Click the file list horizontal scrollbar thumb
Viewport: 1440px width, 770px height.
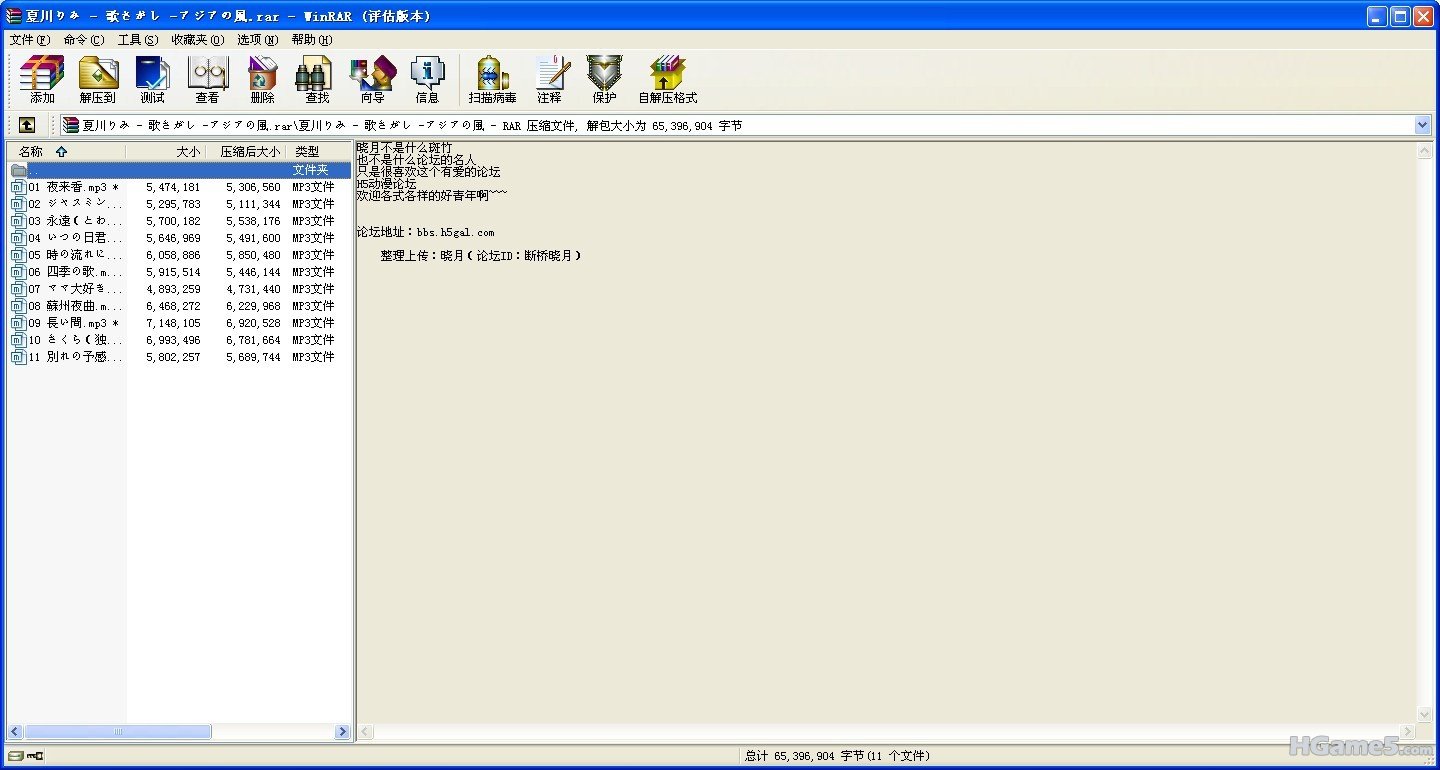(x=118, y=732)
